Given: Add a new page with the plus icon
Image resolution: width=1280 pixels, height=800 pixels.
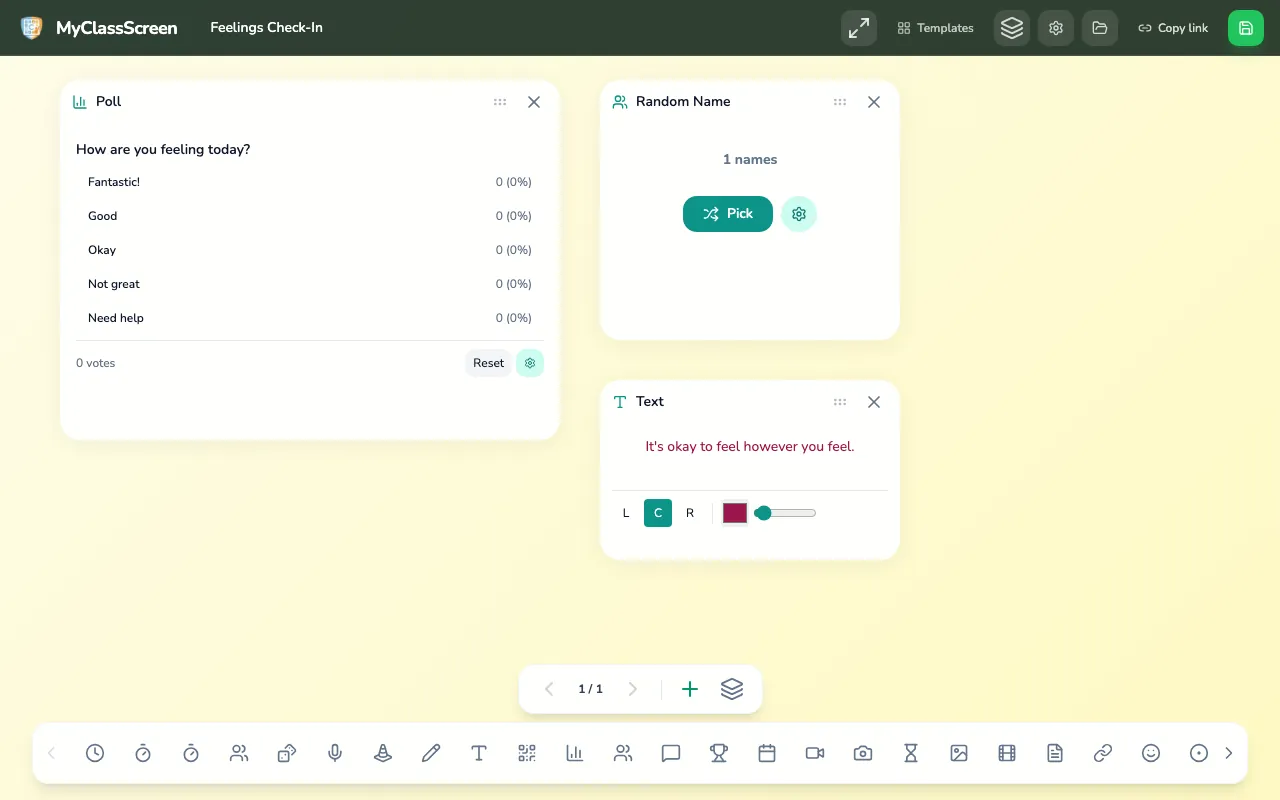Looking at the screenshot, I should pyautogui.click(x=690, y=689).
